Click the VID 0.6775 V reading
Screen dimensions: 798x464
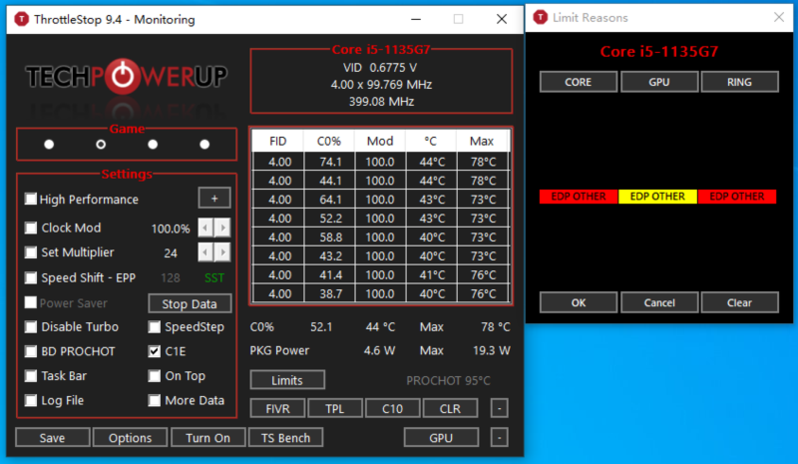380,68
